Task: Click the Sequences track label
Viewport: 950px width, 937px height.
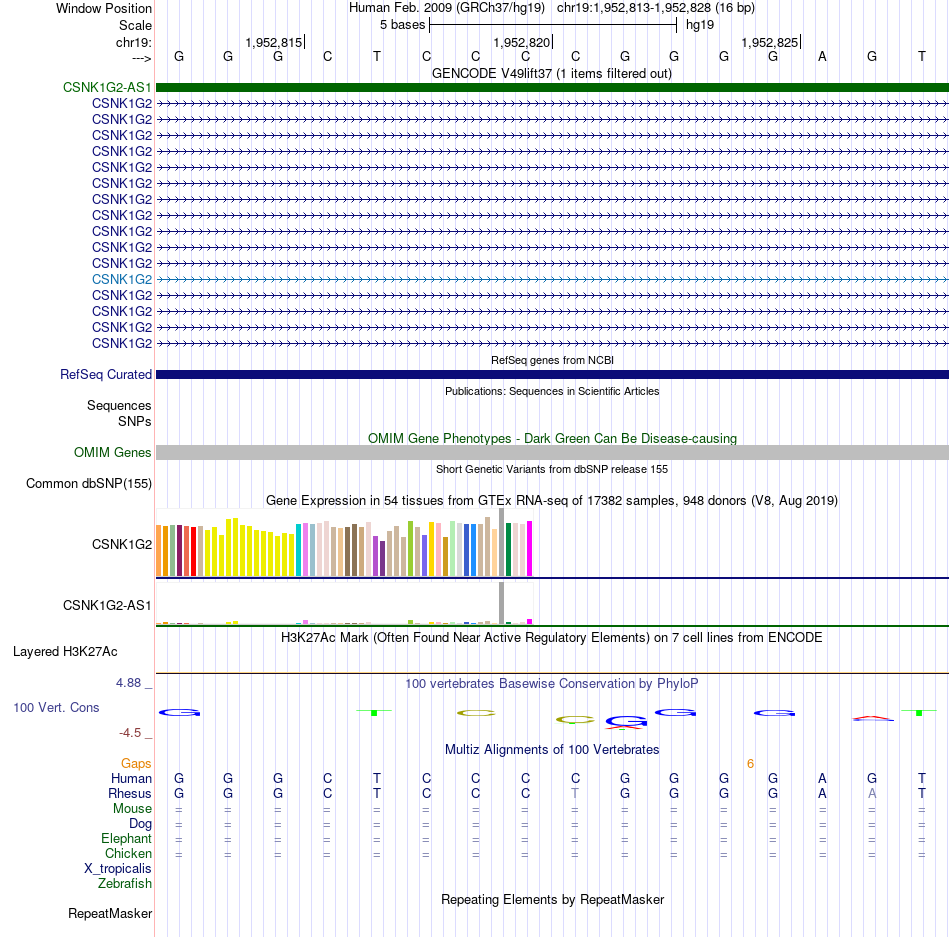Action: (x=119, y=406)
